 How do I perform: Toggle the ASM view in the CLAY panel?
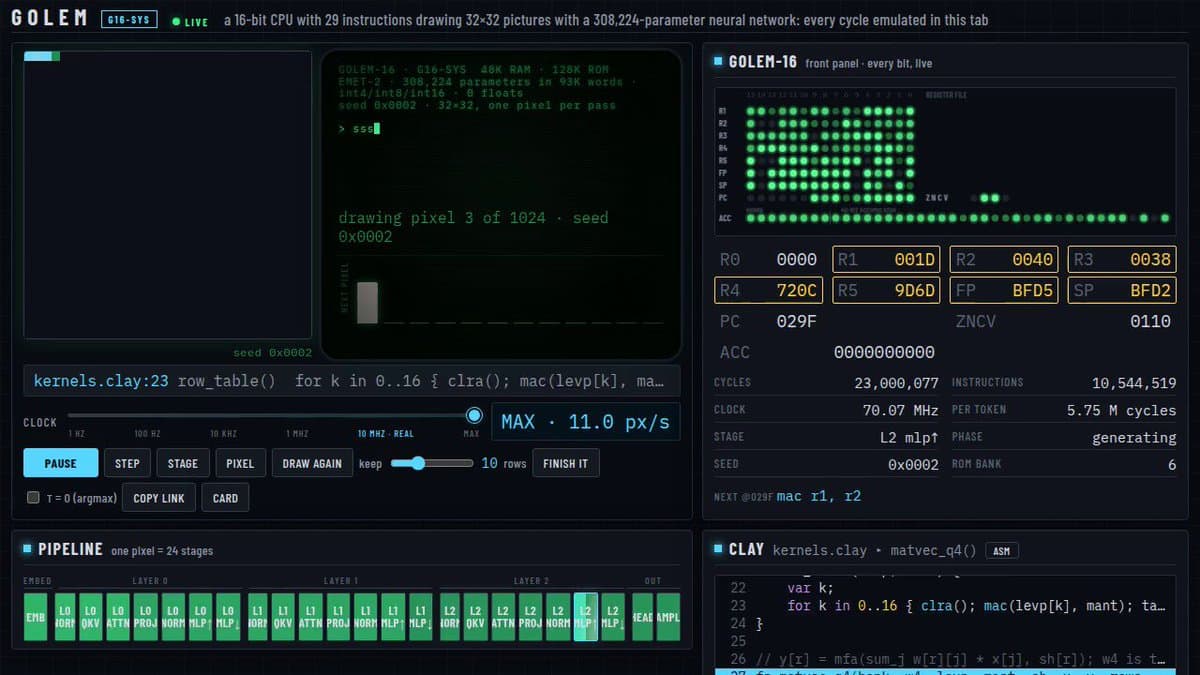1002,550
